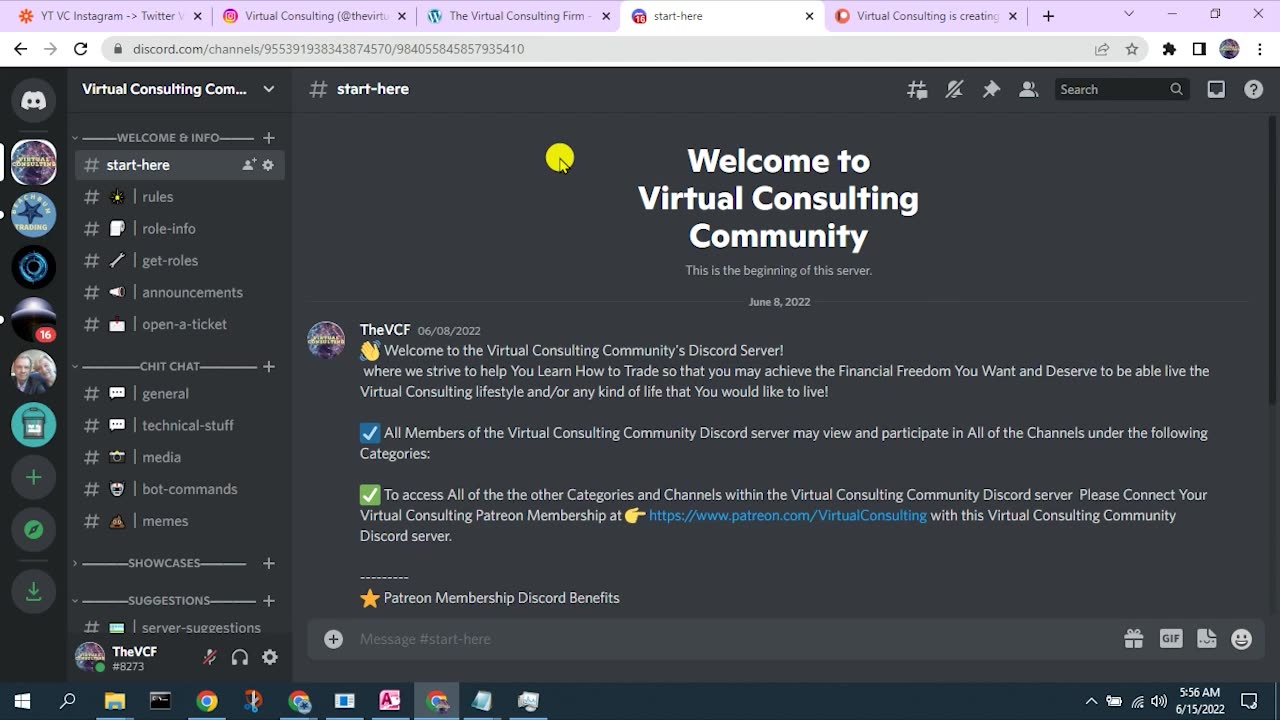1280x720 pixels.
Task: Open Explore Public Servers compass icon
Action: pos(33,530)
